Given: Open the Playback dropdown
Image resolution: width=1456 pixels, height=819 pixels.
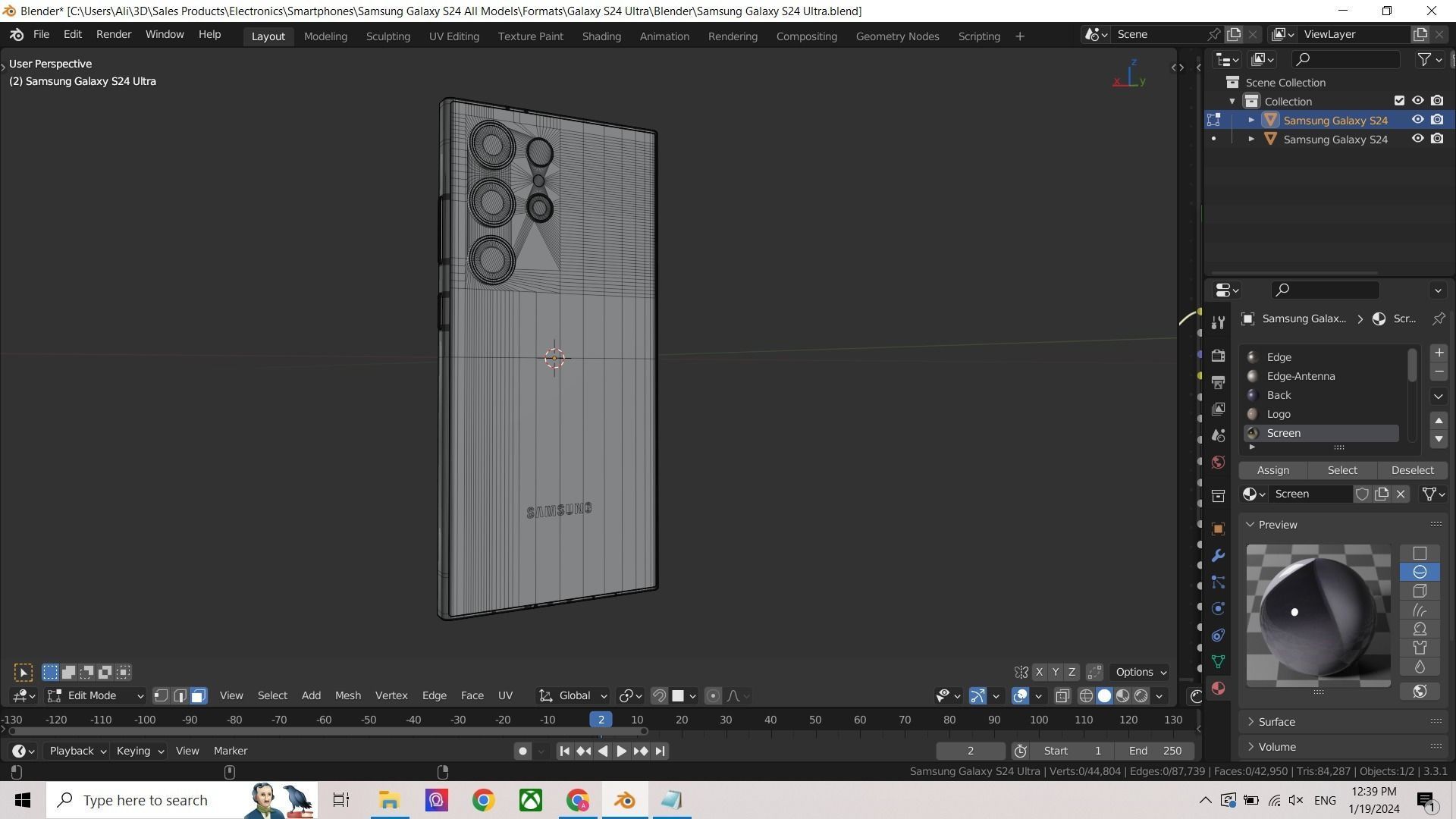Looking at the screenshot, I should click(77, 751).
